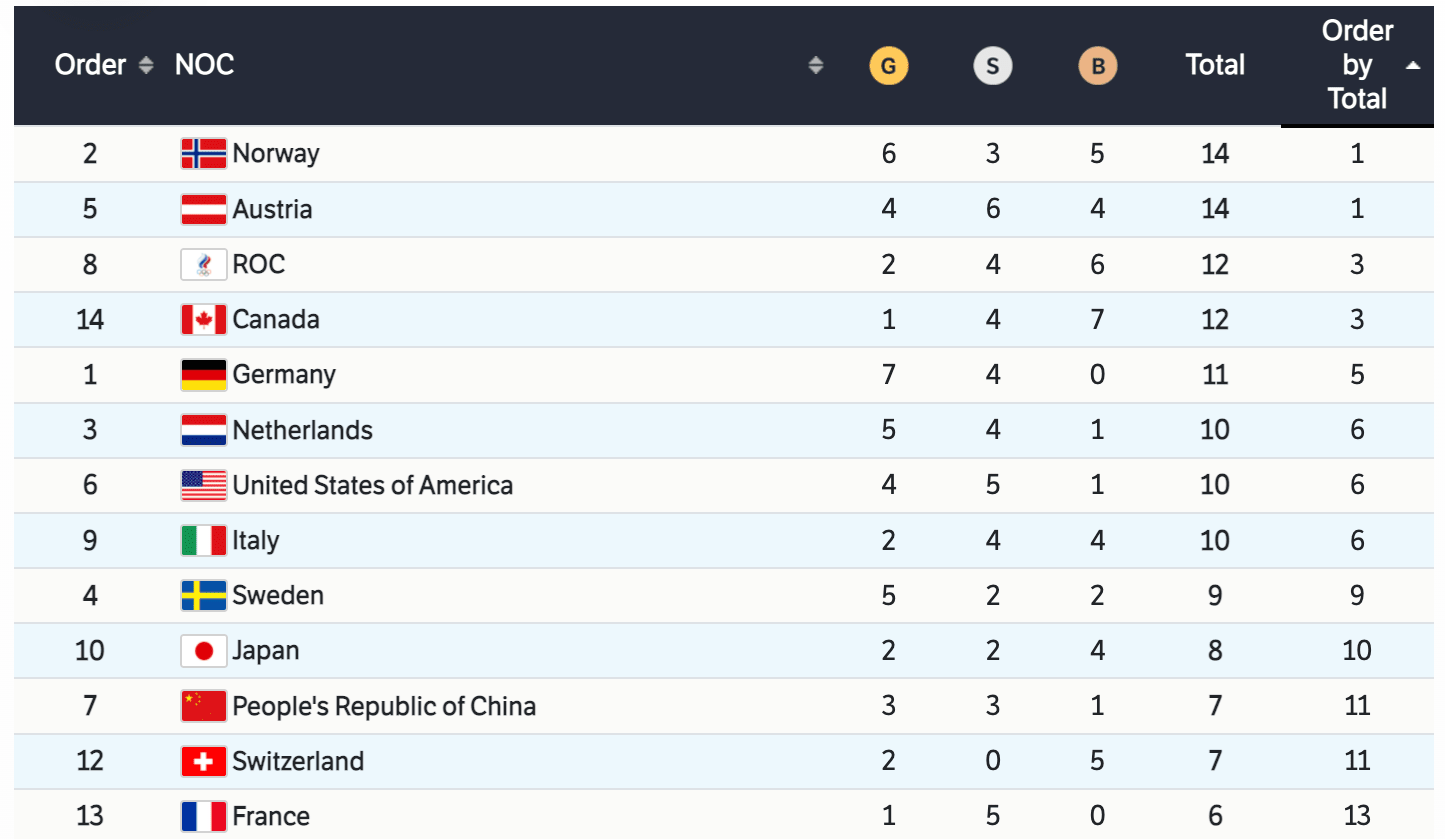Open People's Republic of China link

point(384,707)
